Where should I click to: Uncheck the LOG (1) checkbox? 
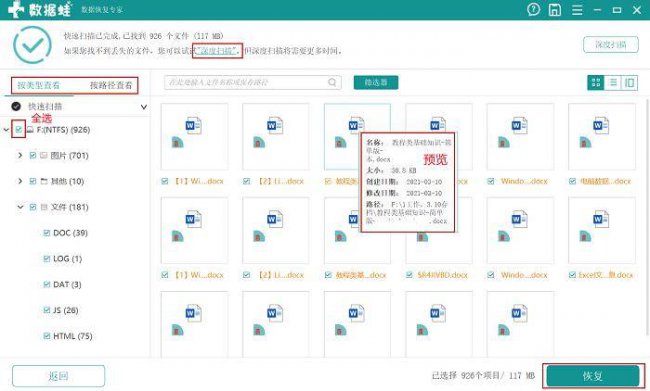pos(47,259)
